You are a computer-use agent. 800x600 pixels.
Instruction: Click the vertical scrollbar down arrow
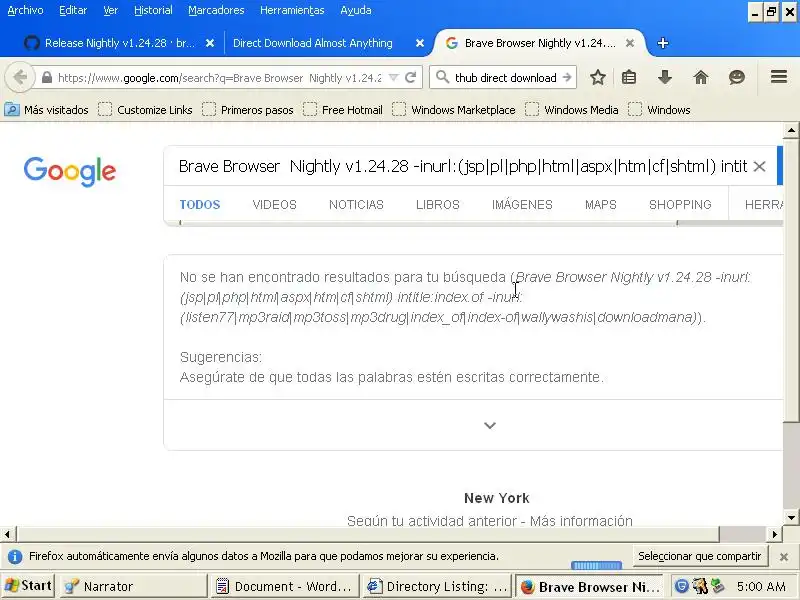pyautogui.click(x=791, y=518)
